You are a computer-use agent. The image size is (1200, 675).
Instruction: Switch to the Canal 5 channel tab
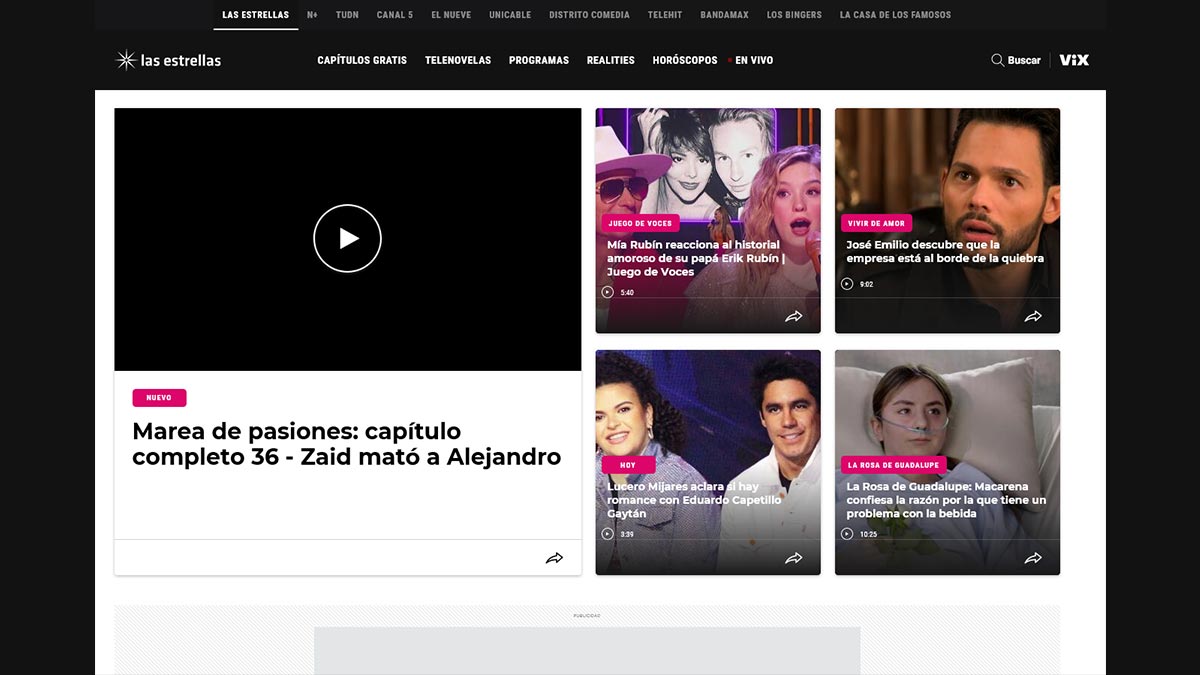click(394, 15)
